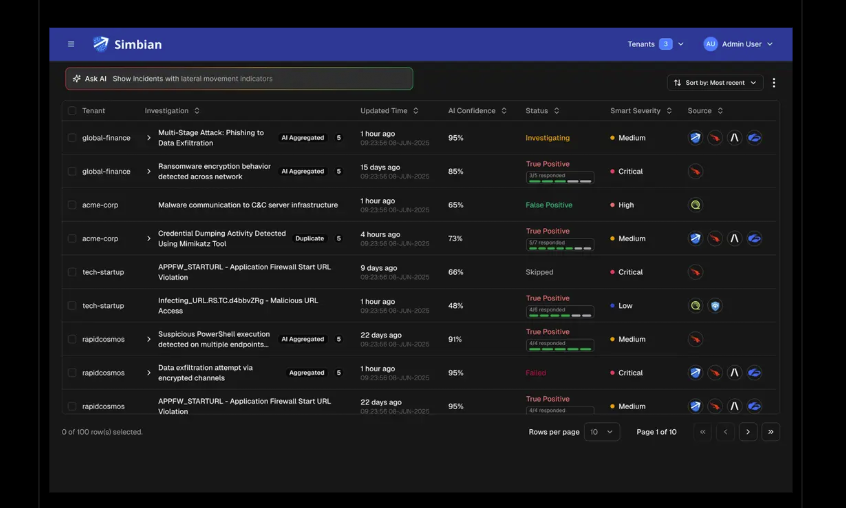Click green source icon in Malware communication row
846x508 pixels.
pyautogui.click(x=695, y=205)
